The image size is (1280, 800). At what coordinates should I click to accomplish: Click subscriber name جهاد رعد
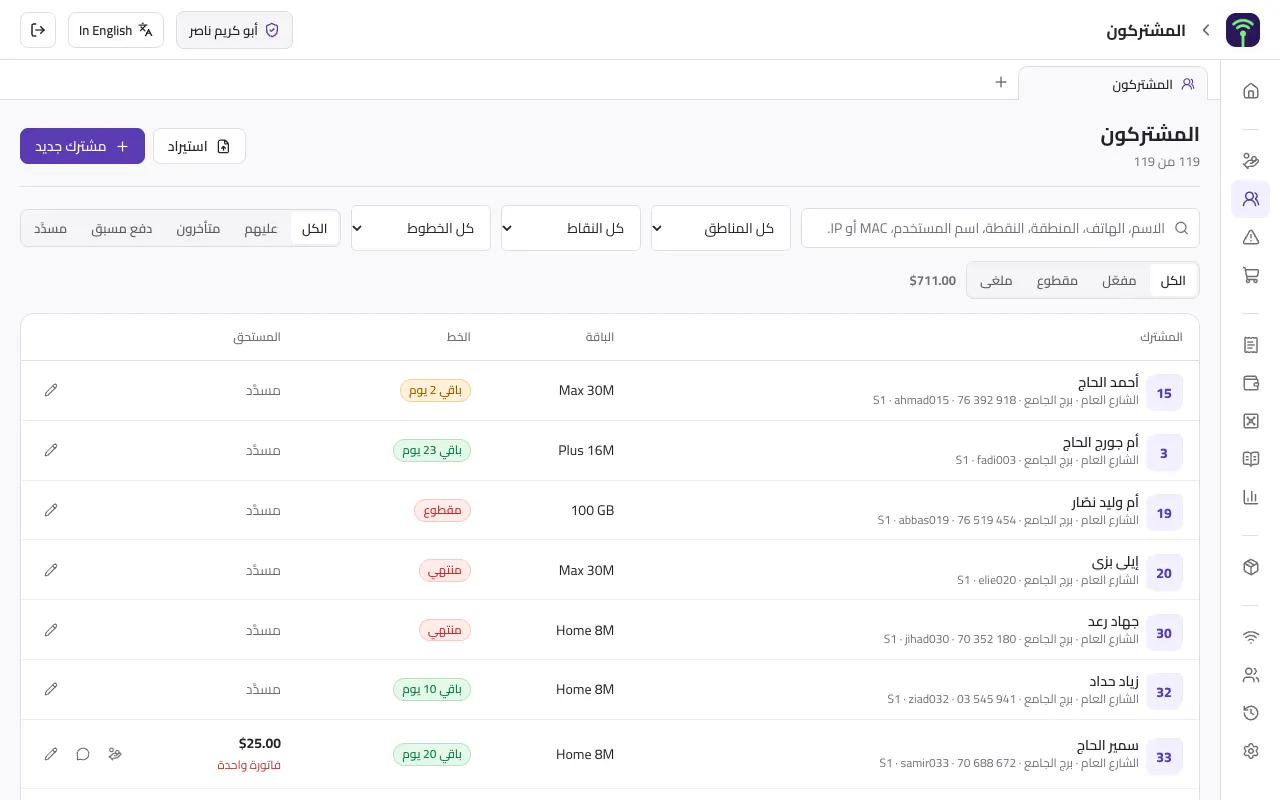pos(1113,622)
